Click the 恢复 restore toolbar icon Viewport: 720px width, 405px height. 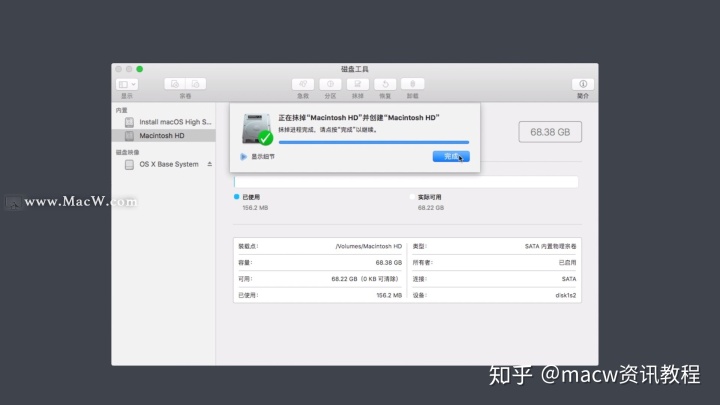pyautogui.click(x=385, y=84)
